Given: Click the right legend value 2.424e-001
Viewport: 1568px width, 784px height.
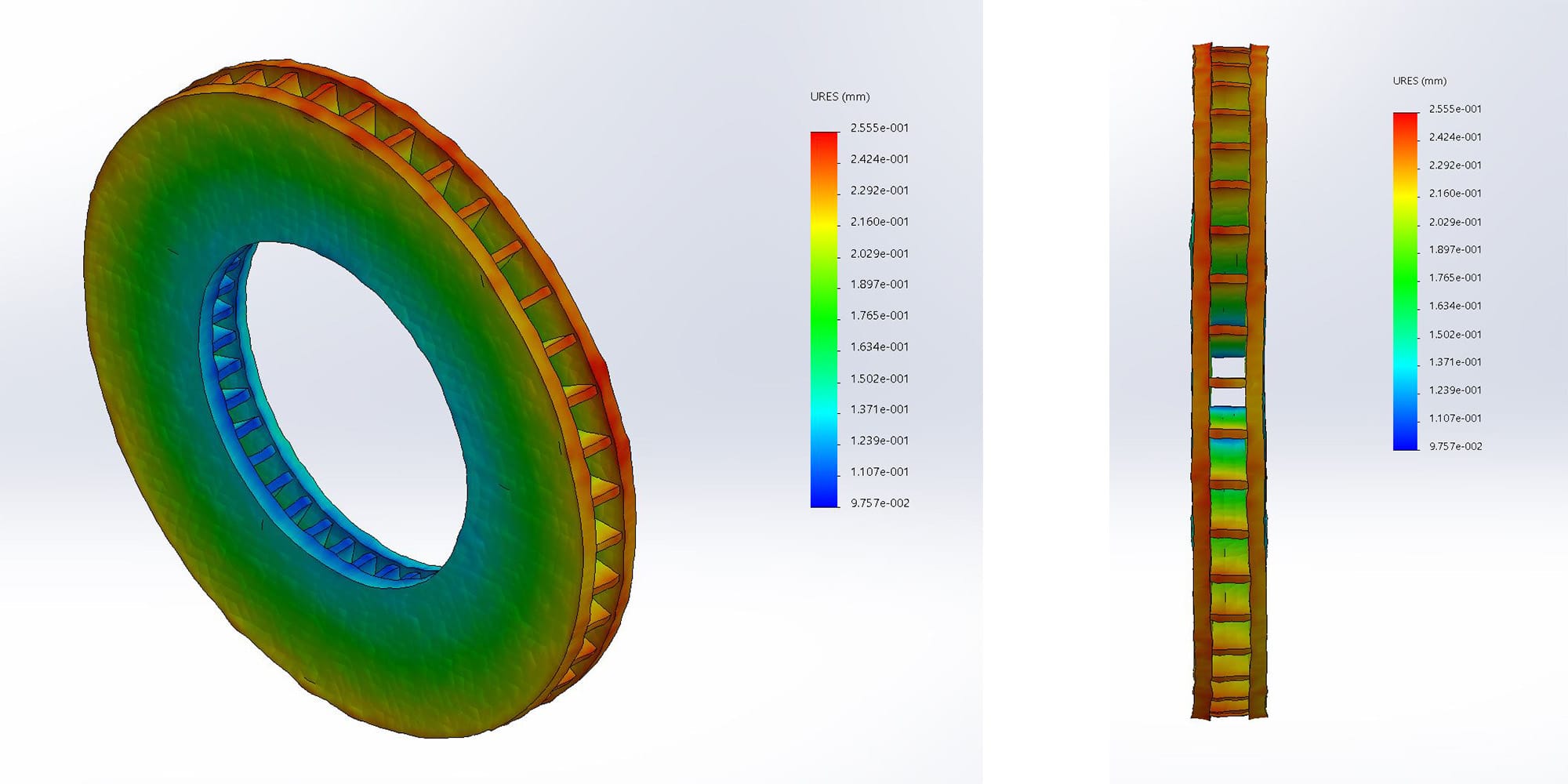Looking at the screenshot, I should coord(1455,137).
